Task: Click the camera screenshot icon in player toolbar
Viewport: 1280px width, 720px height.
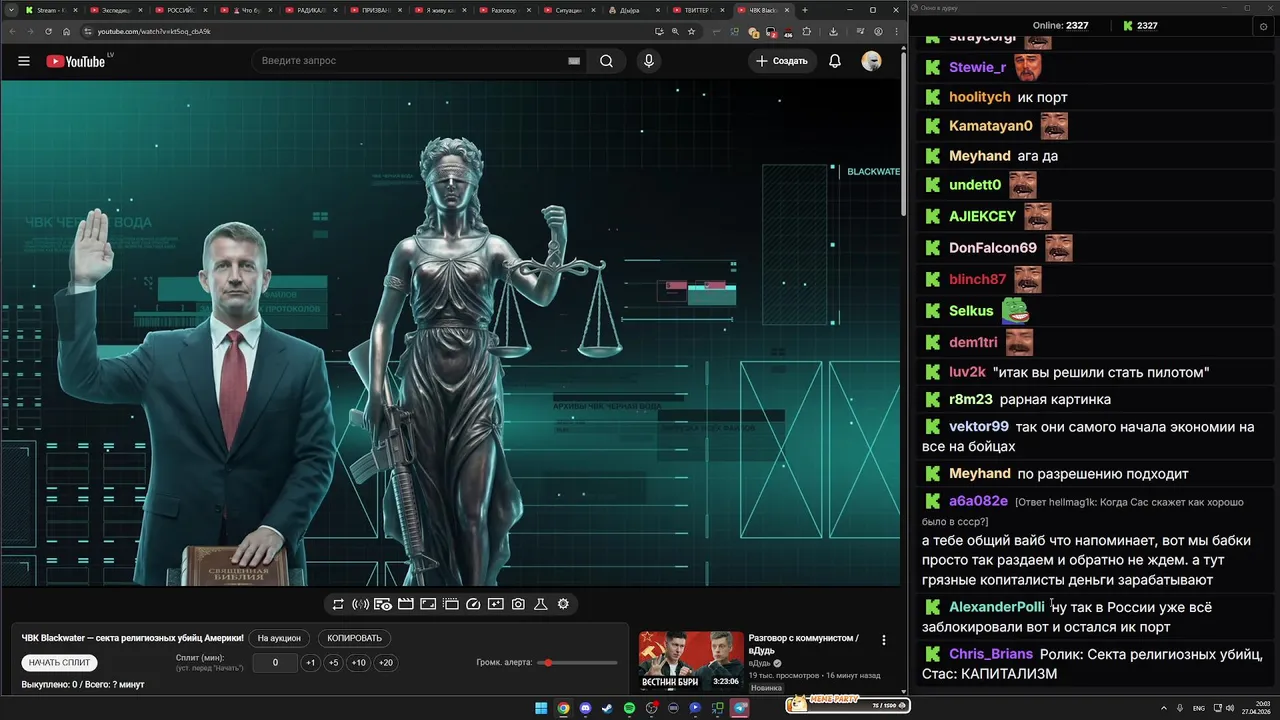Action: (518, 604)
